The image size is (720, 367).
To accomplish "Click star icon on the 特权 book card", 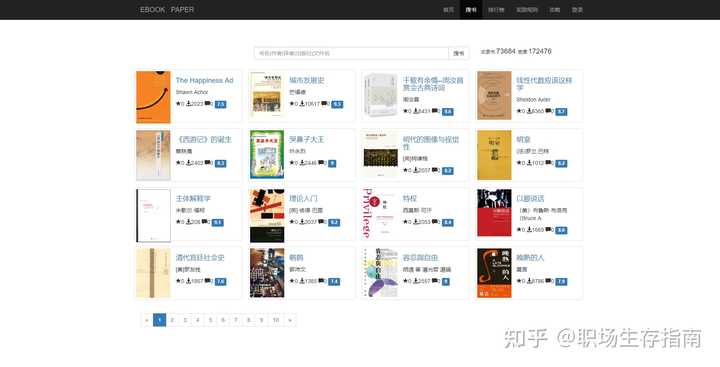I will click(405, 222).
